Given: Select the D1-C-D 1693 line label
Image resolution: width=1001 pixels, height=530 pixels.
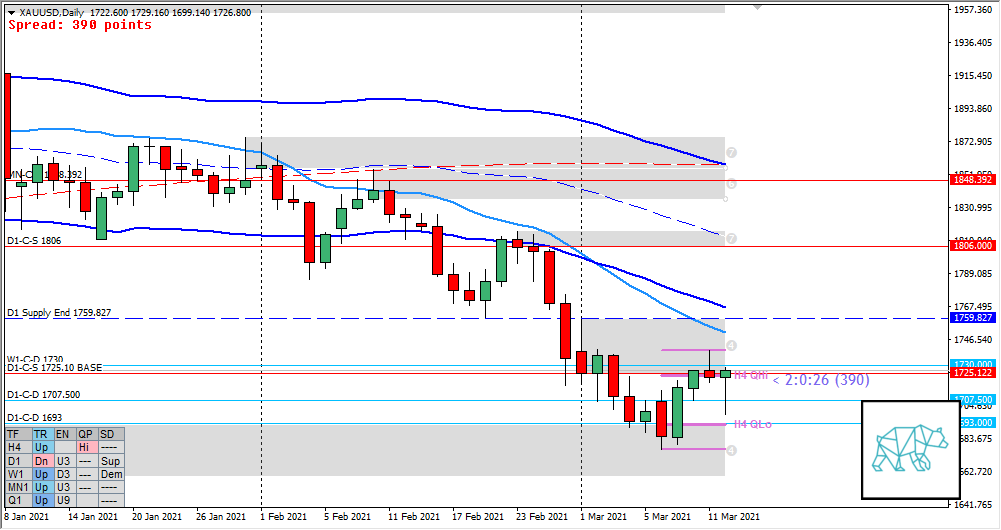Looking at the screenshot, I should (x=34, y=417).
